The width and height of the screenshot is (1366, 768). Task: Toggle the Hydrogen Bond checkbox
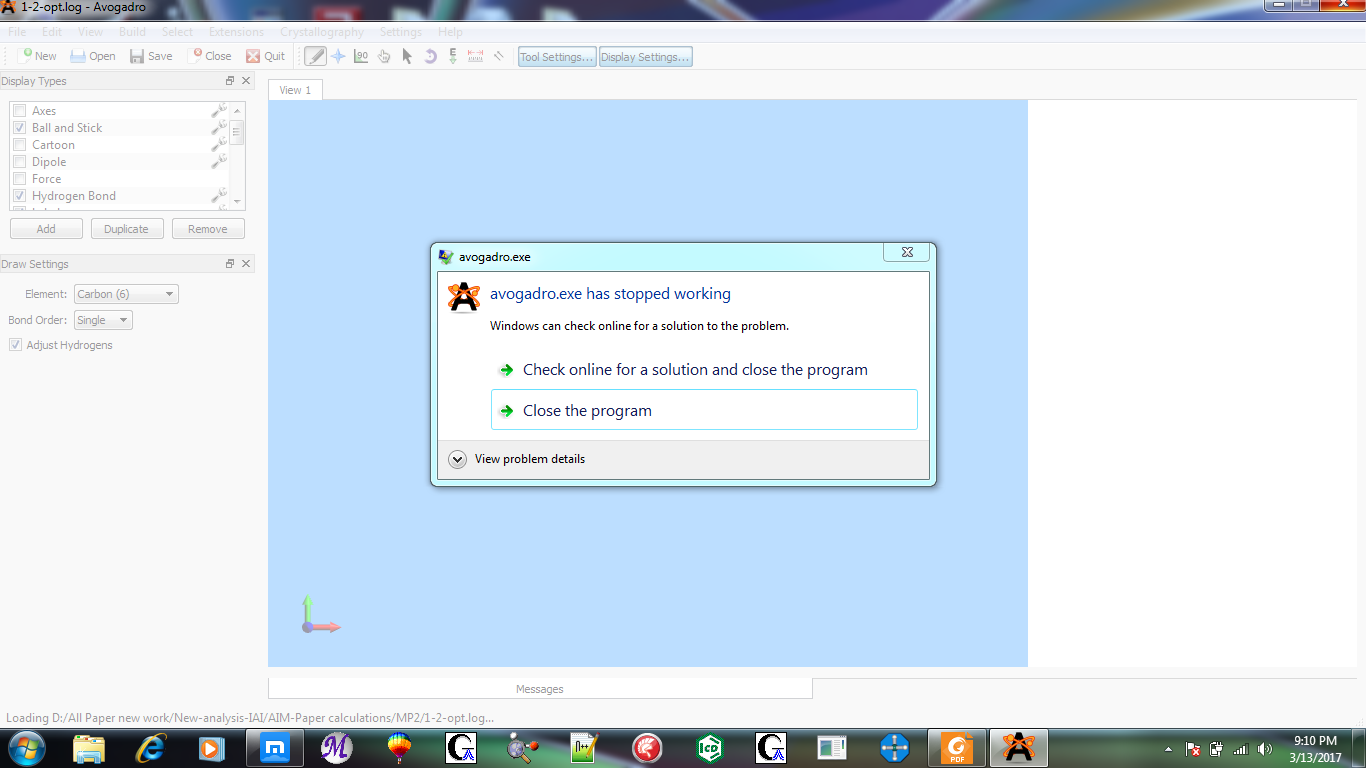coord(19,195)
